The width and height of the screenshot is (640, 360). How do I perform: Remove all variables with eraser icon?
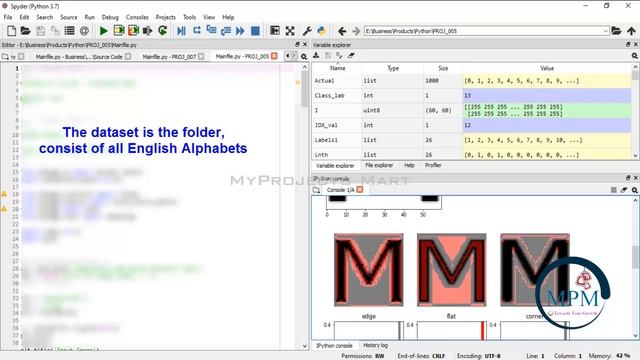click(x=351, y=56)
